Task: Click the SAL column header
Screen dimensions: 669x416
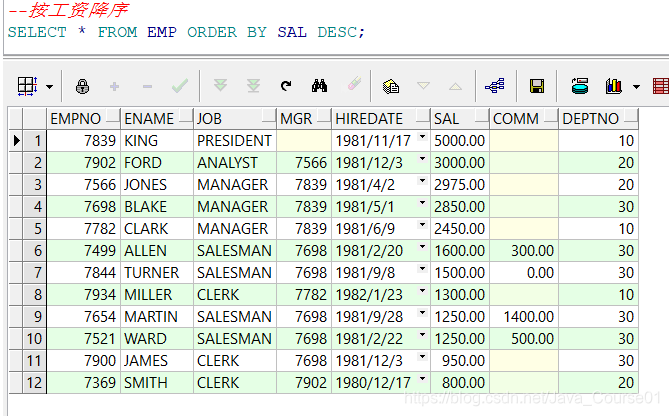Action: [x=460, y=119]
